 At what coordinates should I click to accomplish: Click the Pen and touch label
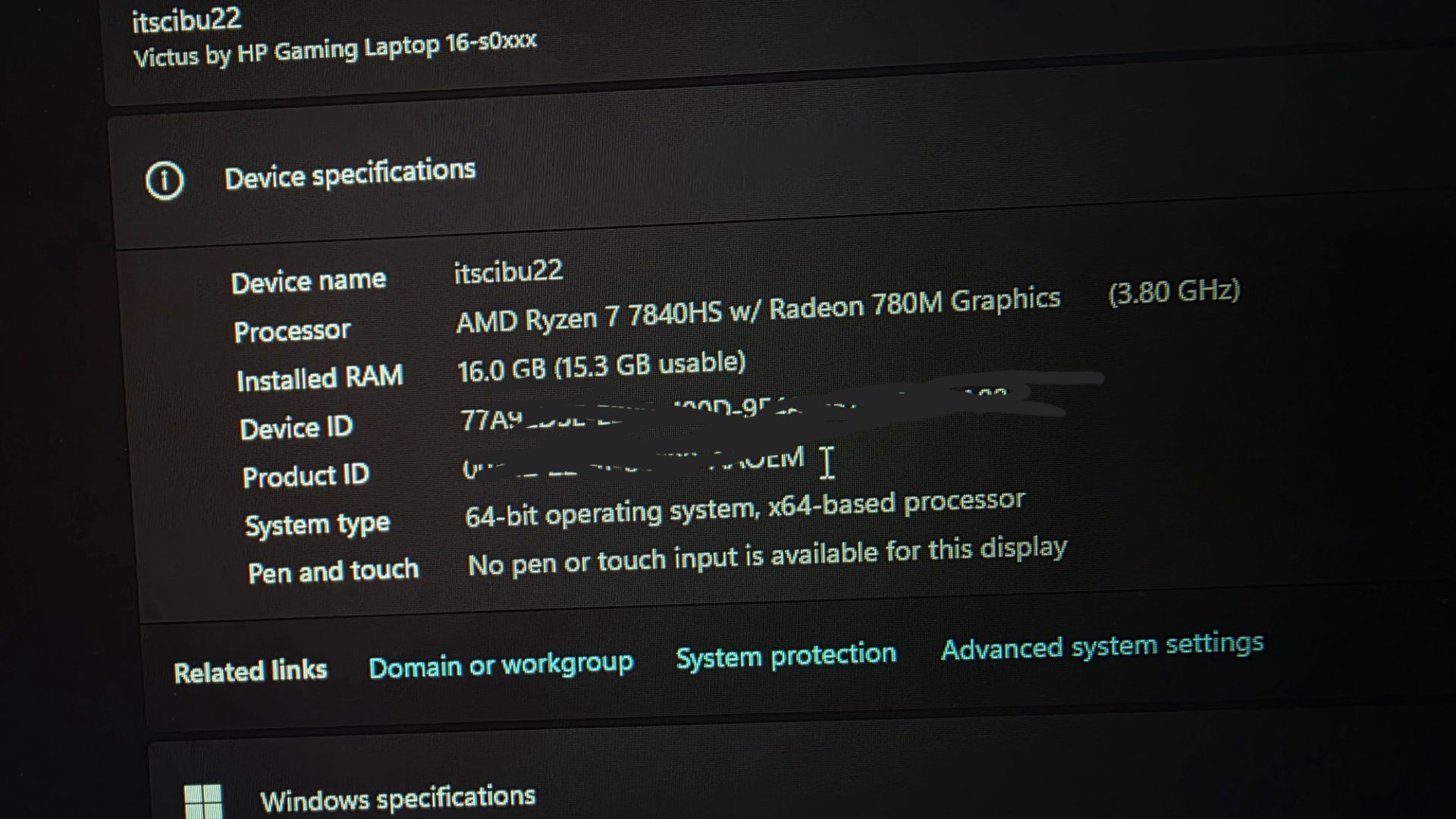(x=333, y=571)
